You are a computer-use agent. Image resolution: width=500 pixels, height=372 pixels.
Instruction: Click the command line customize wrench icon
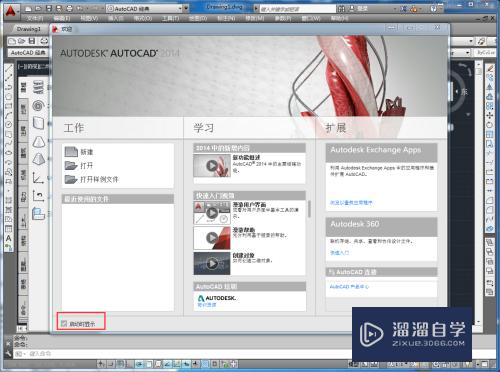coord(8,354)
